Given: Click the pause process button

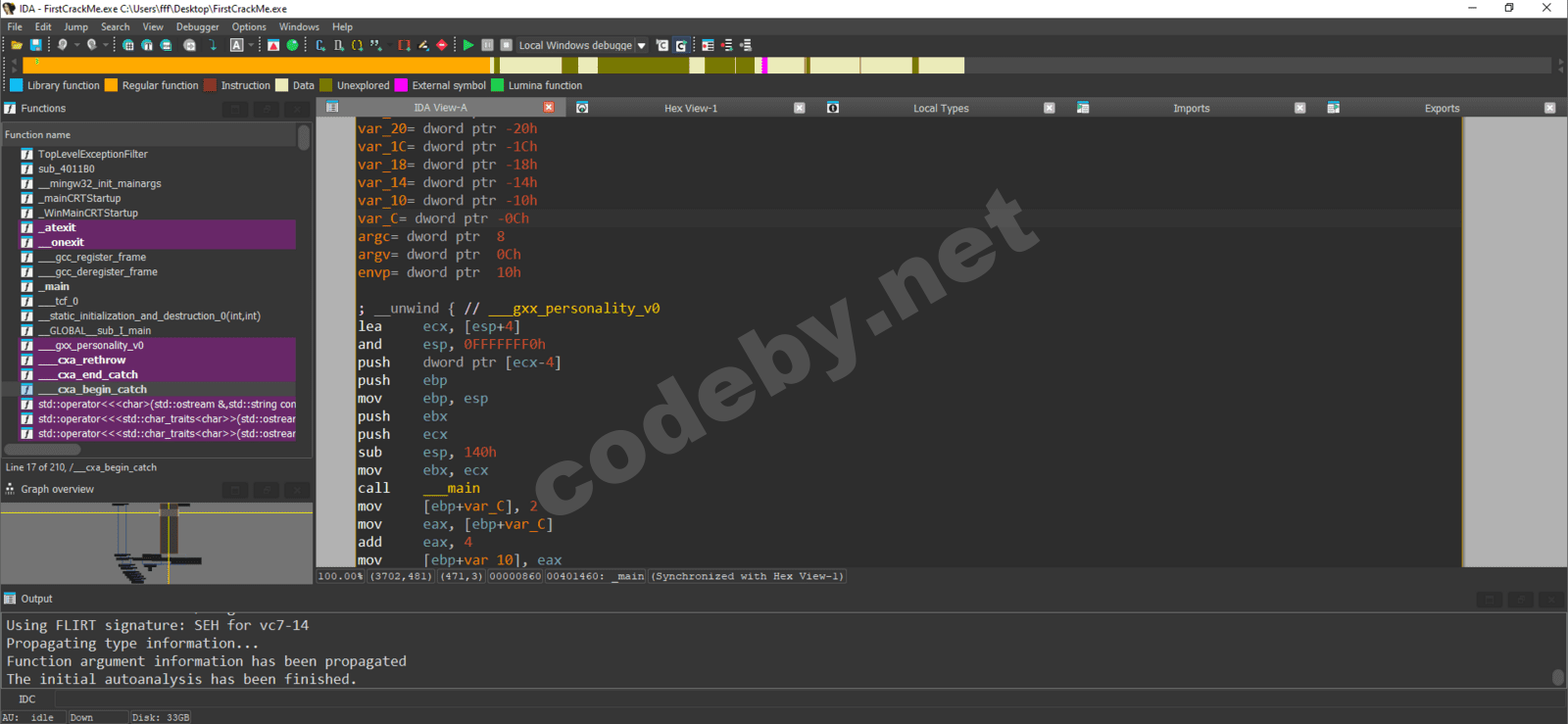Looking at the screenshot, I should (487, 45).
